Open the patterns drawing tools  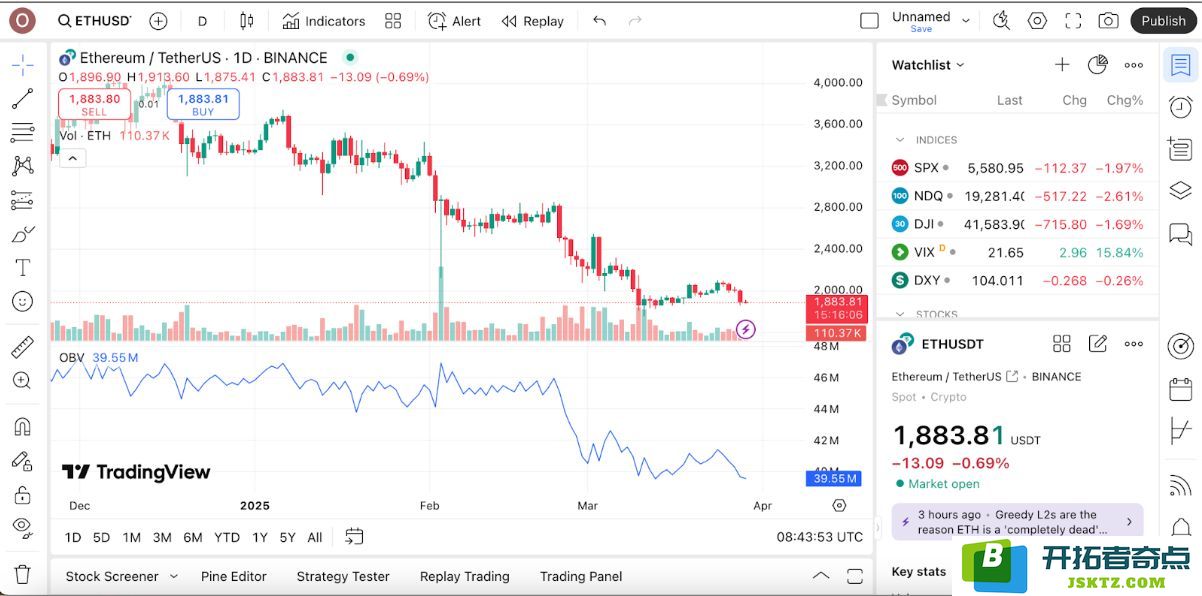point(22,166)
